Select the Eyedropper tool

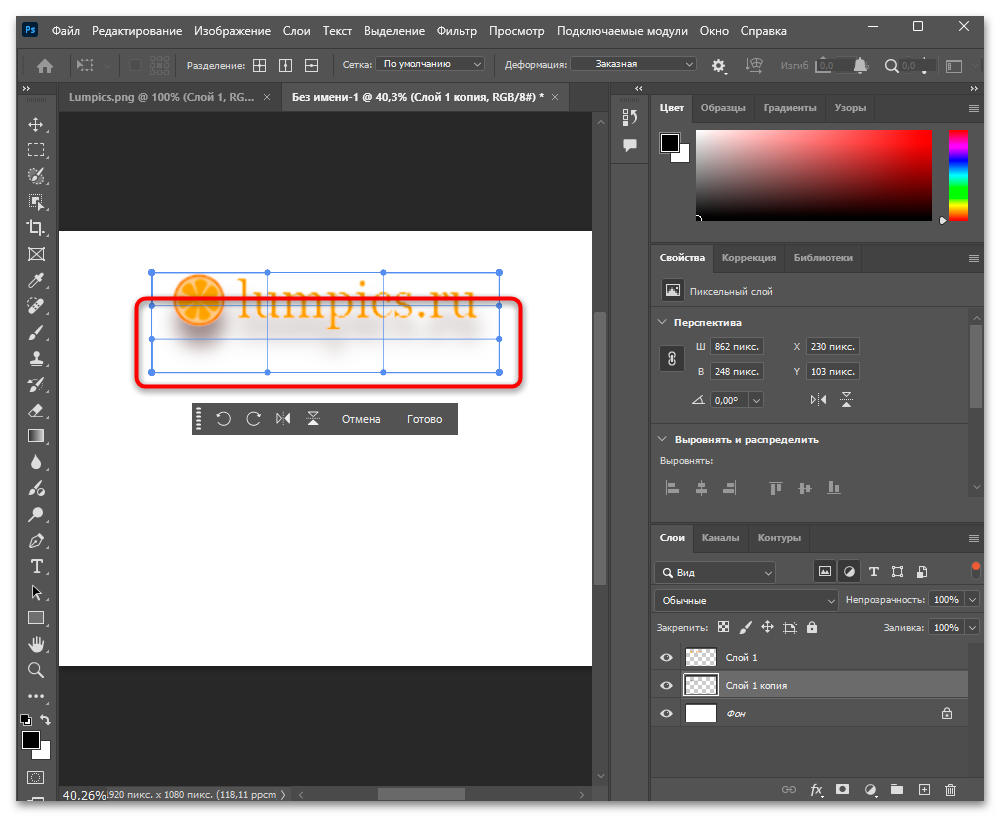(36, 280)
